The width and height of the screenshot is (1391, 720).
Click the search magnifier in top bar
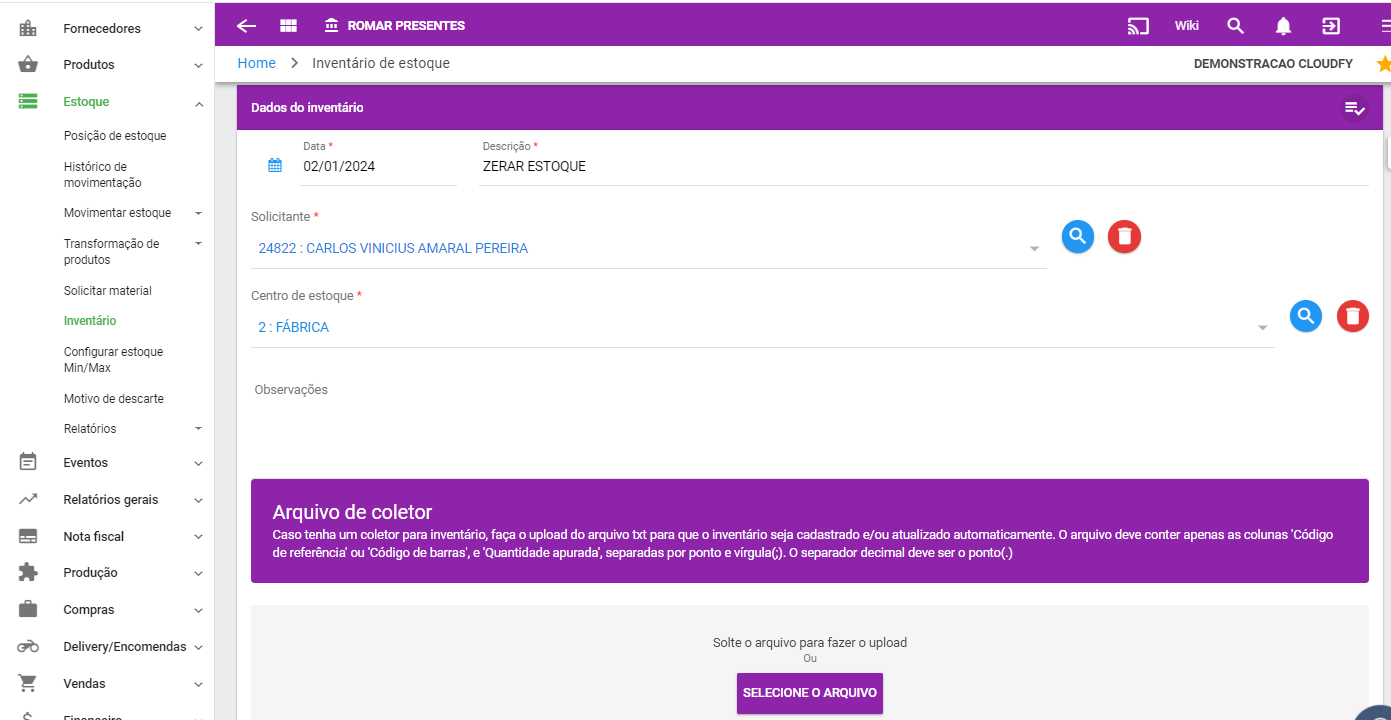1235,26
